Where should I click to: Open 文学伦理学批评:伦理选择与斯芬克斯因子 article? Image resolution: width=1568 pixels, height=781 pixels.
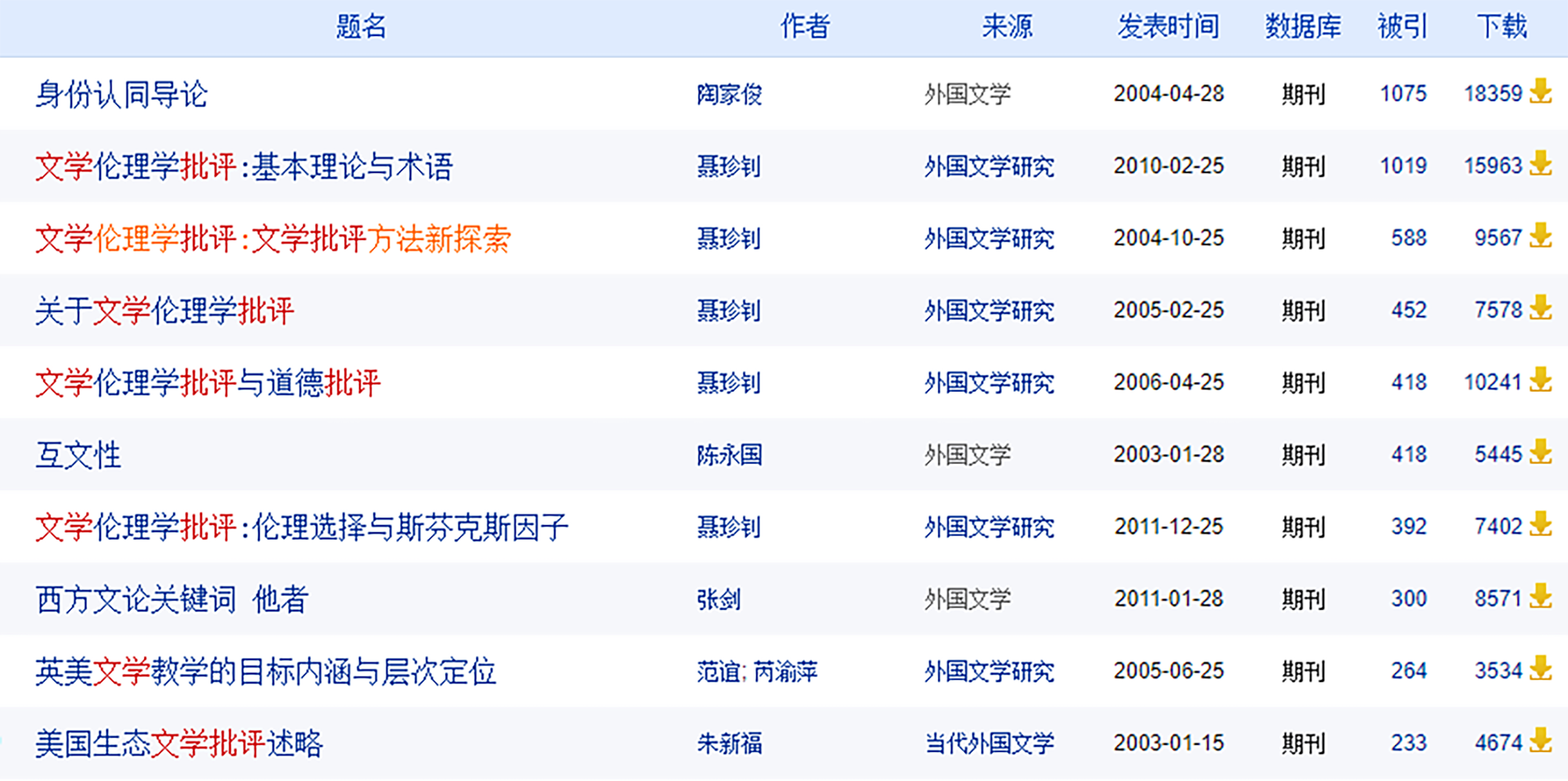click(x=302, y=527)
